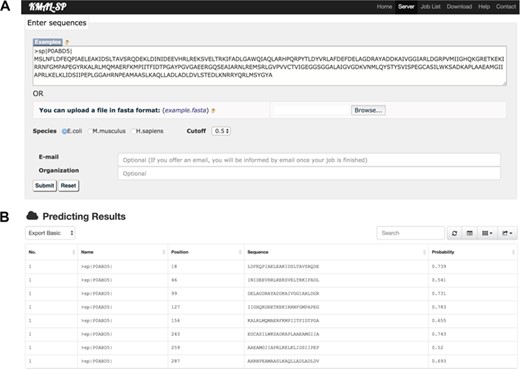Sort by the No. column

(x=52, y=252)
